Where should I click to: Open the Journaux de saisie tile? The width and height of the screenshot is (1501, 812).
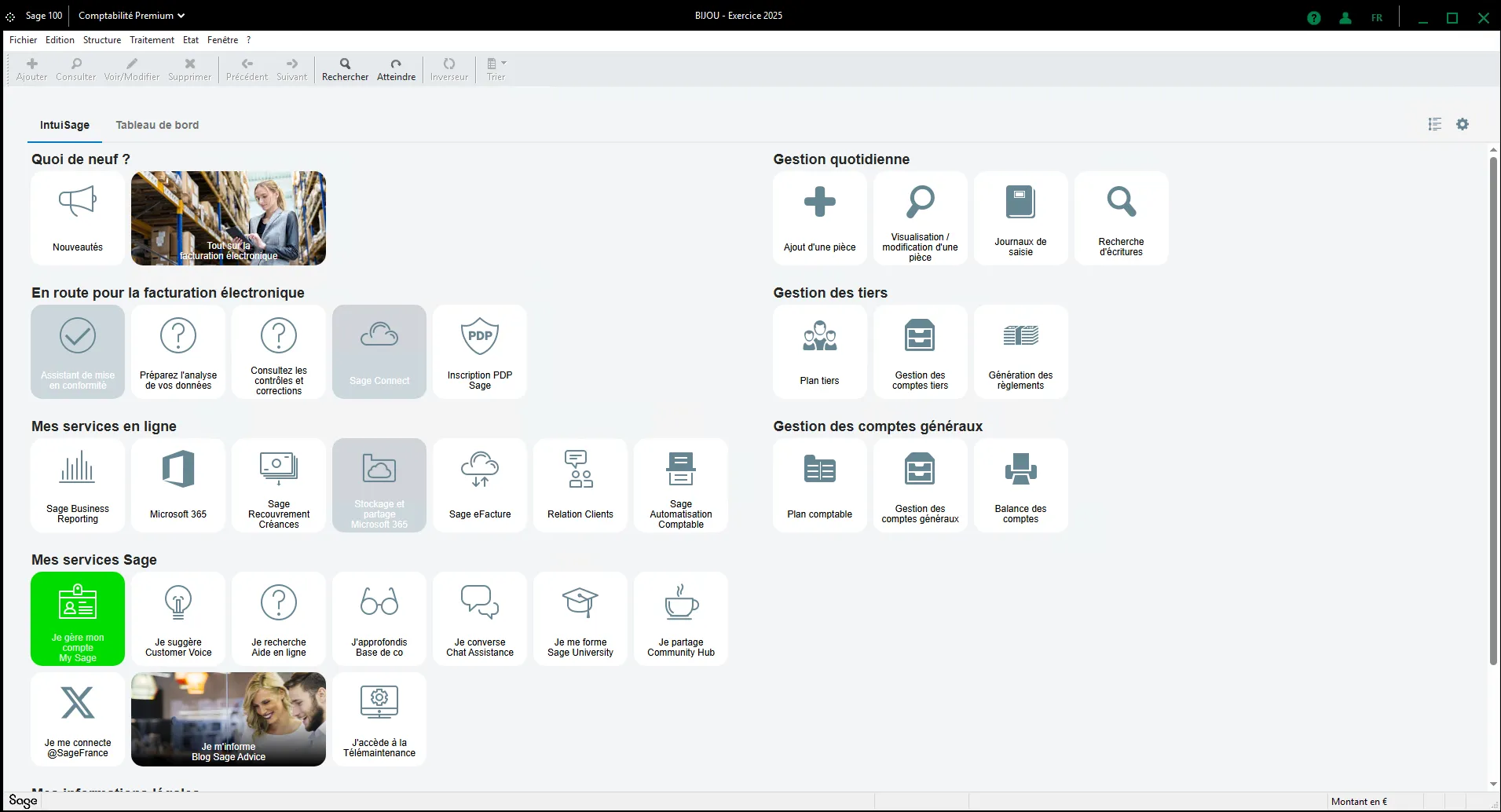[x=1021, y=218]
